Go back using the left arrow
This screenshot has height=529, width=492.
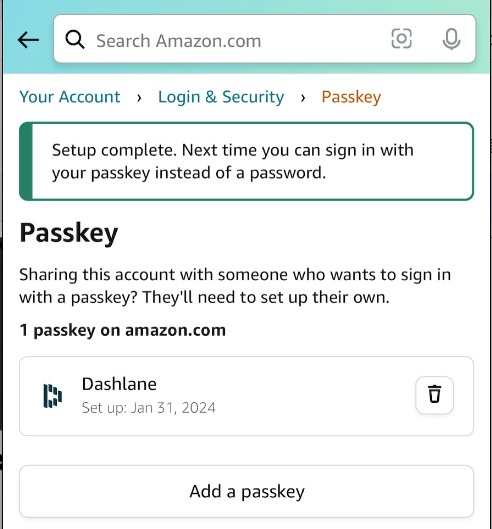(x=28, y=40)
